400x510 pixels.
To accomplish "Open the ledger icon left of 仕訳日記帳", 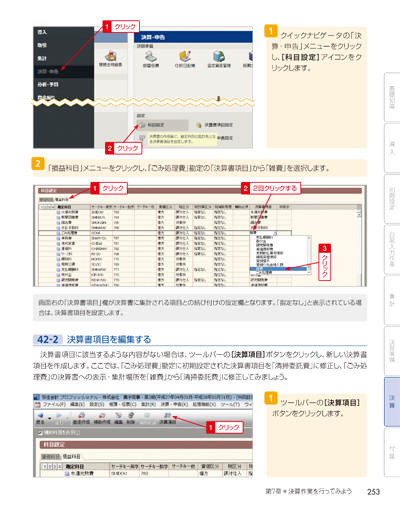I will pos(151,56).
